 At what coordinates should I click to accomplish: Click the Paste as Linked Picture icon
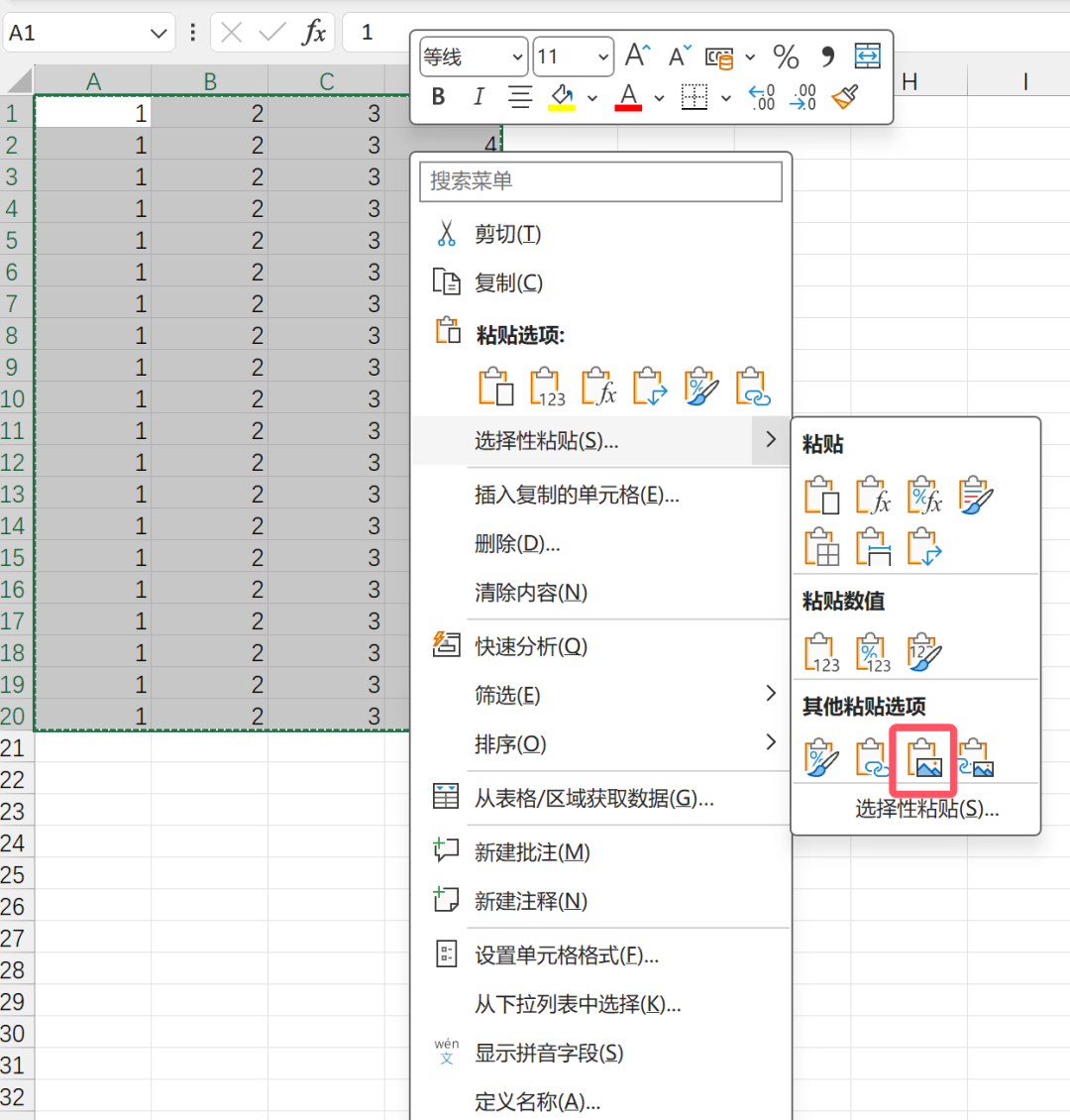(976, 758)
